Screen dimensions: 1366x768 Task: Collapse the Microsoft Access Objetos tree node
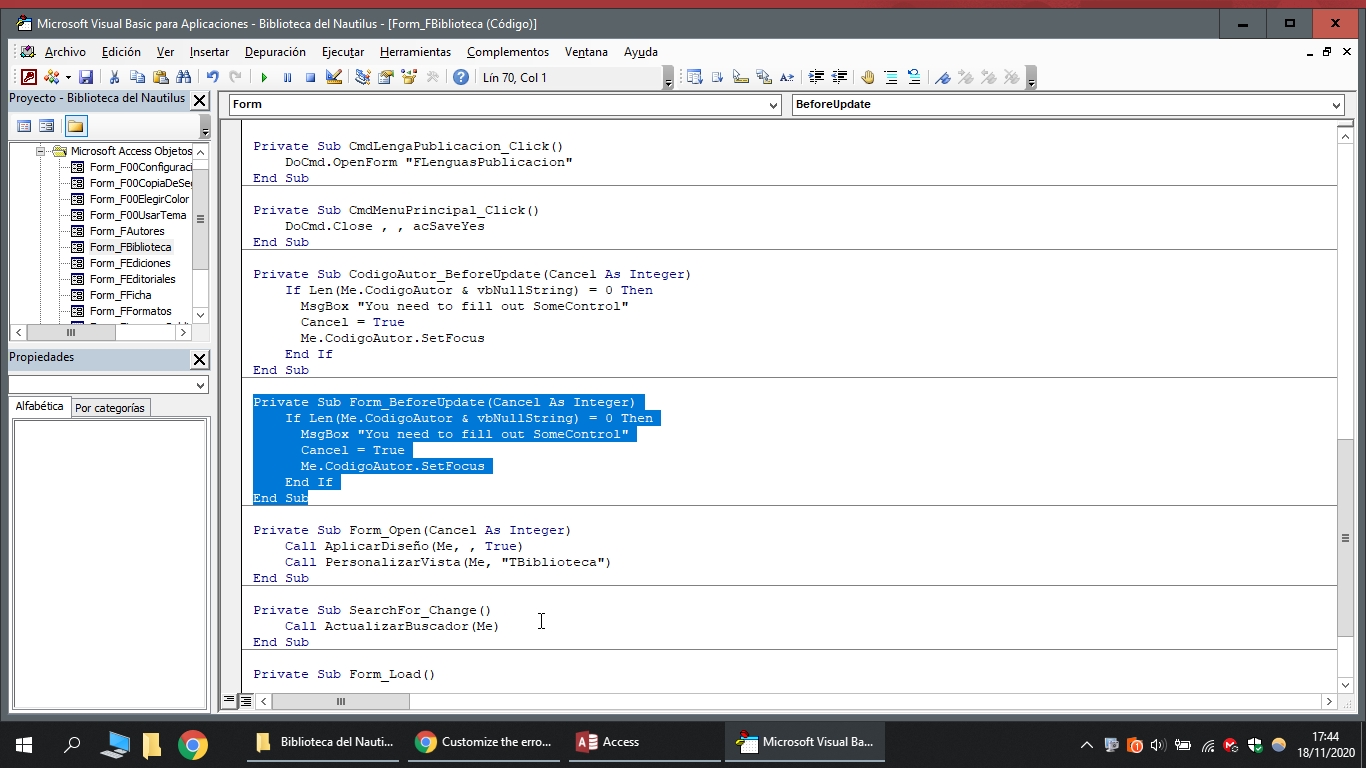[x=41, y=151]
